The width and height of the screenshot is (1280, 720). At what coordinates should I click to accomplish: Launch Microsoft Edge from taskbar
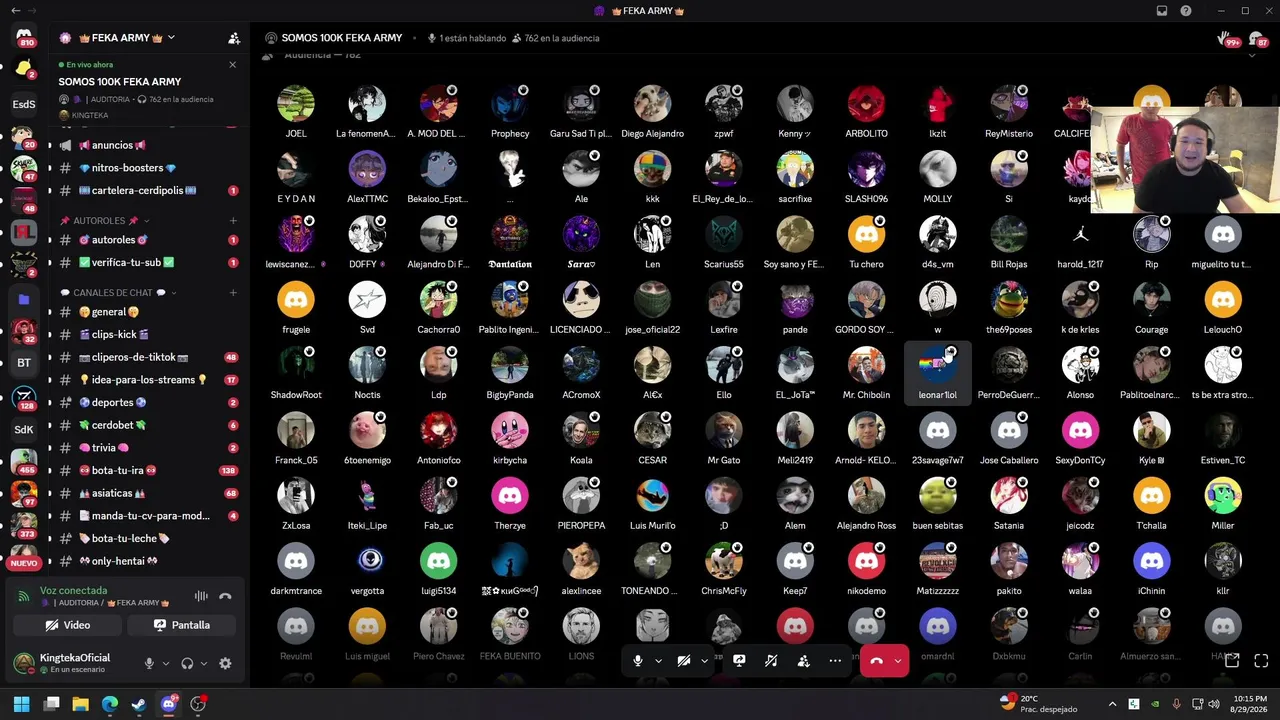[x=110, y=704]
